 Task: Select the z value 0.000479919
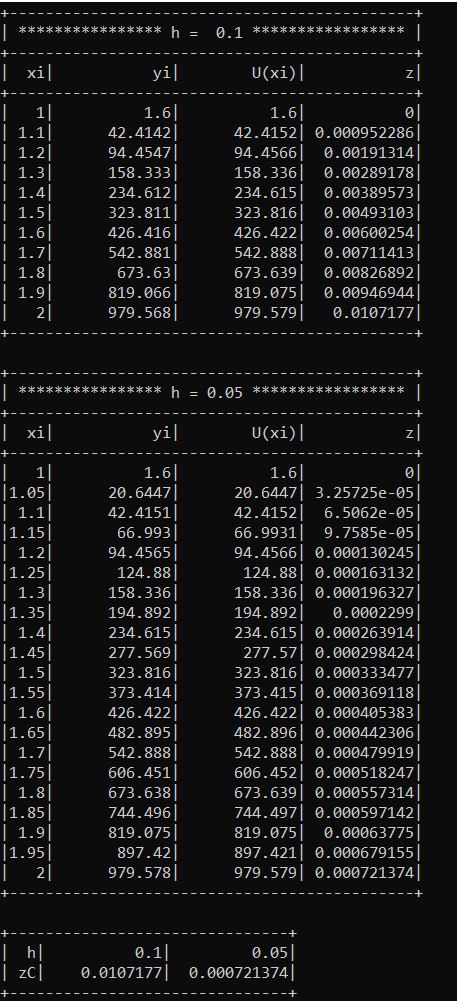tap(365, 753)
